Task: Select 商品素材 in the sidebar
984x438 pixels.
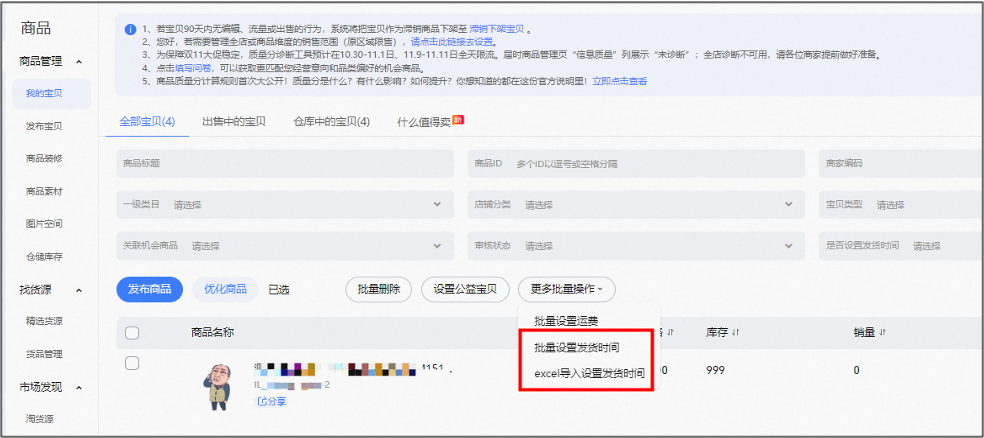Action: tap(44, 191)
